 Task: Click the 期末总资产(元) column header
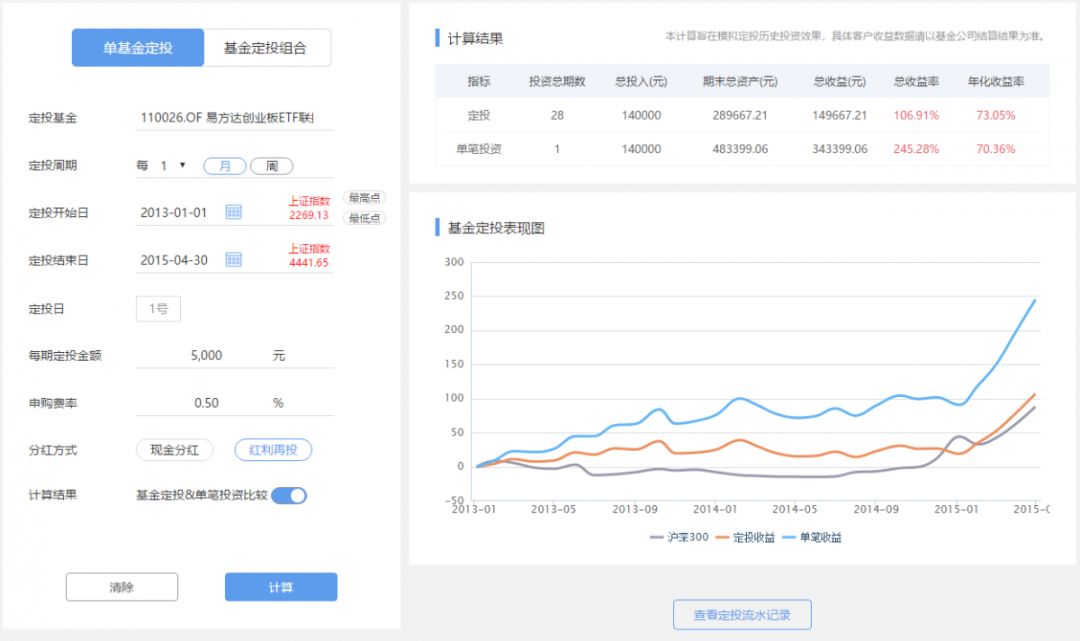(740, 81)
